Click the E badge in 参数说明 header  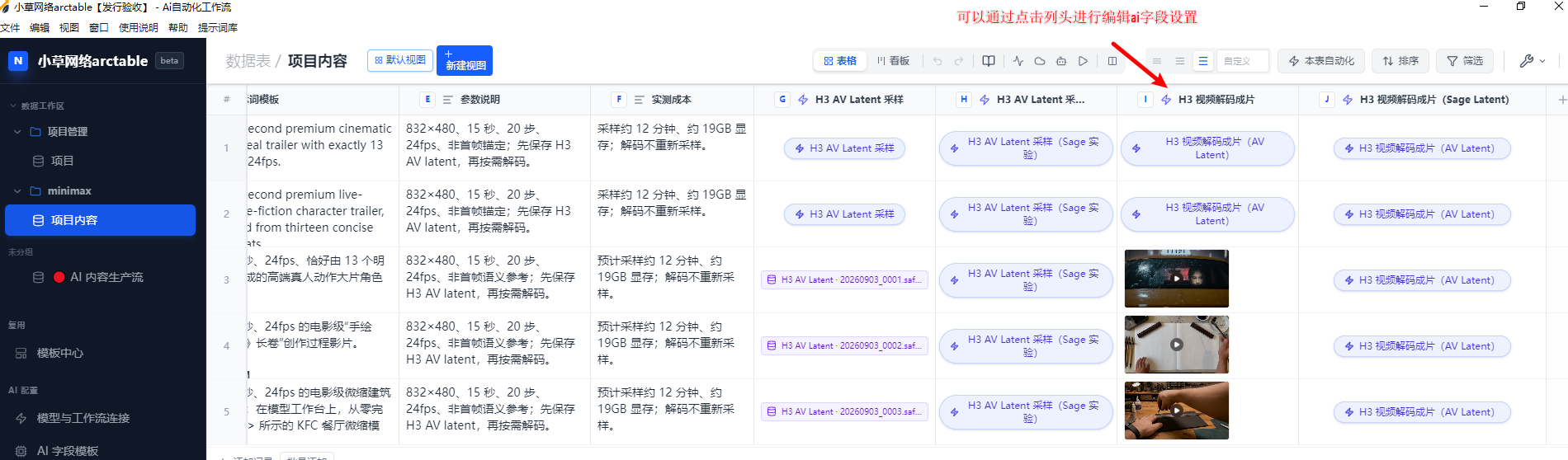pyautogui.click(x=427, y=100)
